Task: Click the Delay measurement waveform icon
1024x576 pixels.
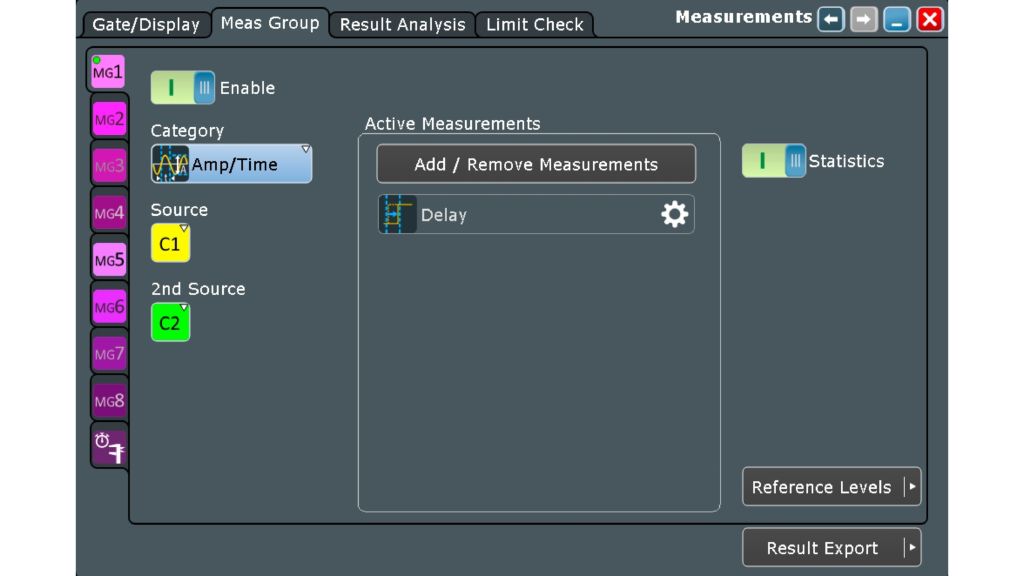Action: [396, 213]
